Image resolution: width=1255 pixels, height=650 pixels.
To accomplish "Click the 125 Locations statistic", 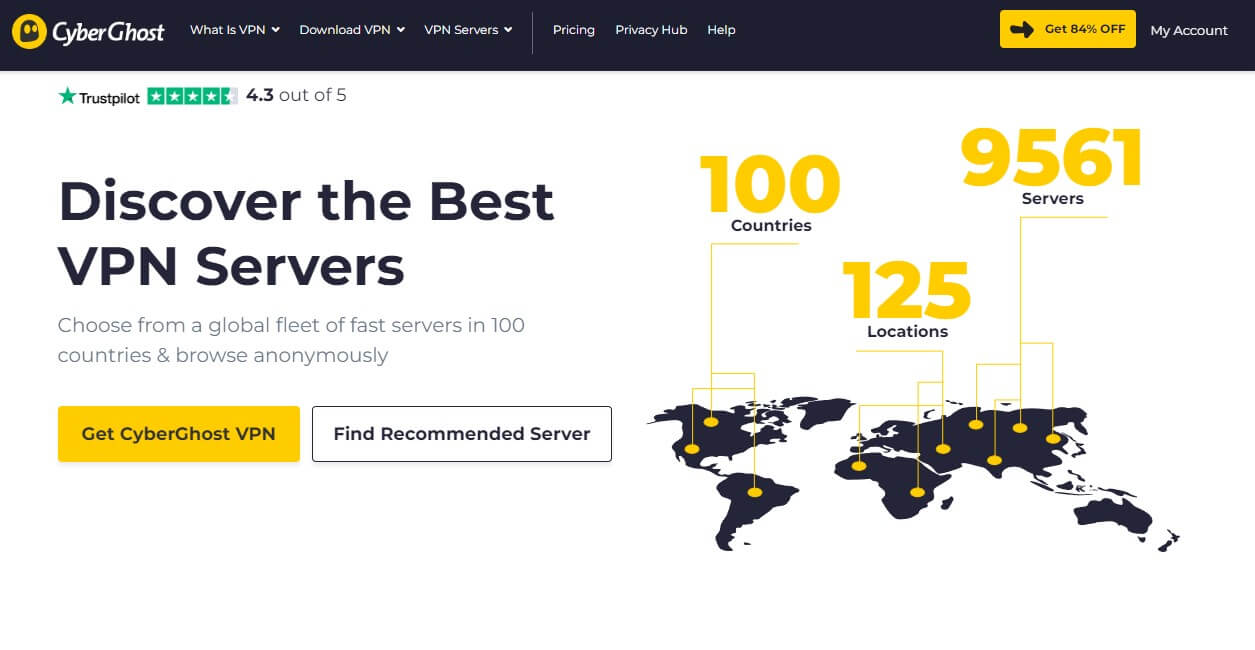I will 907,300.
